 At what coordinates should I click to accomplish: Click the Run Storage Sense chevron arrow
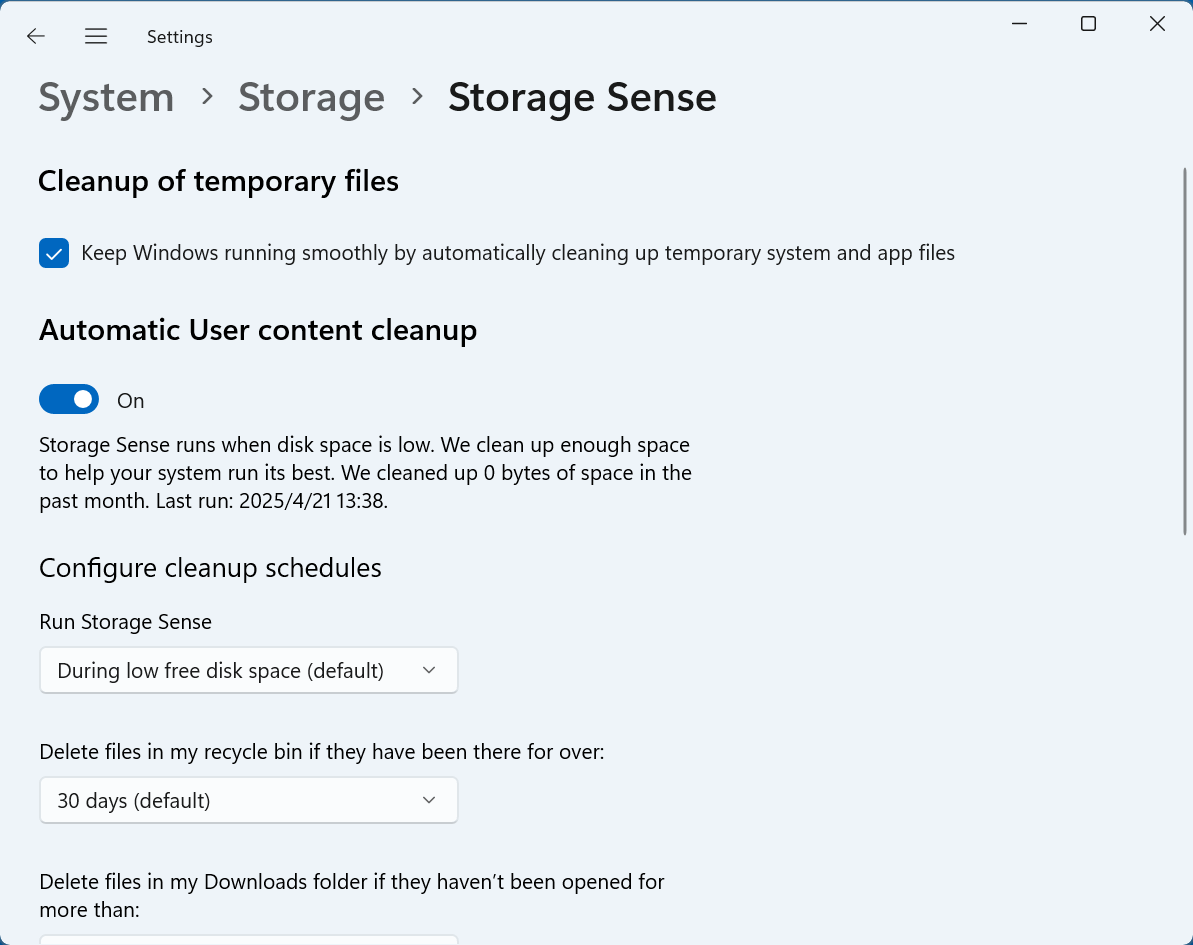tap(430, 670)
